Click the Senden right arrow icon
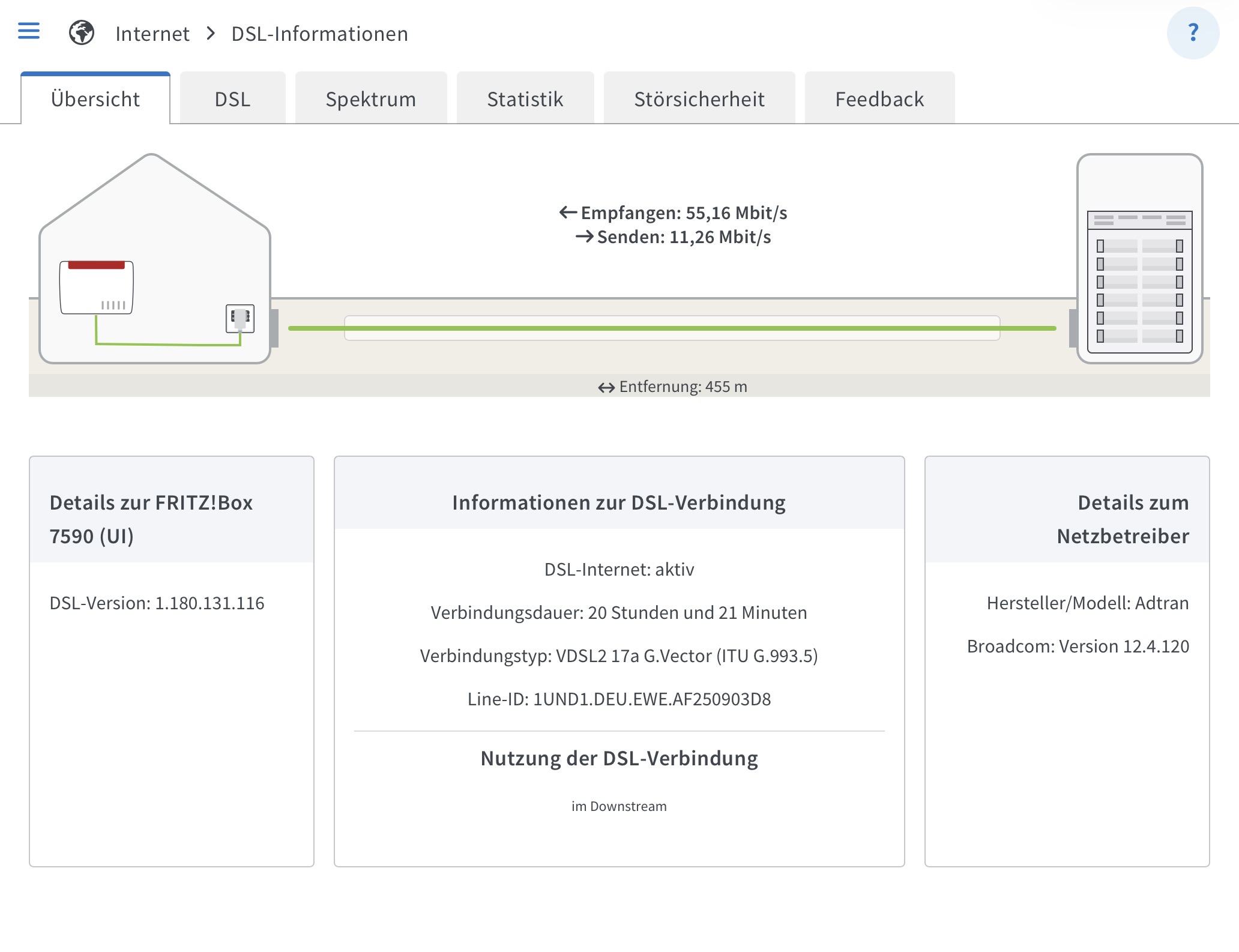Screen dimensions: 1239x952 584,236
